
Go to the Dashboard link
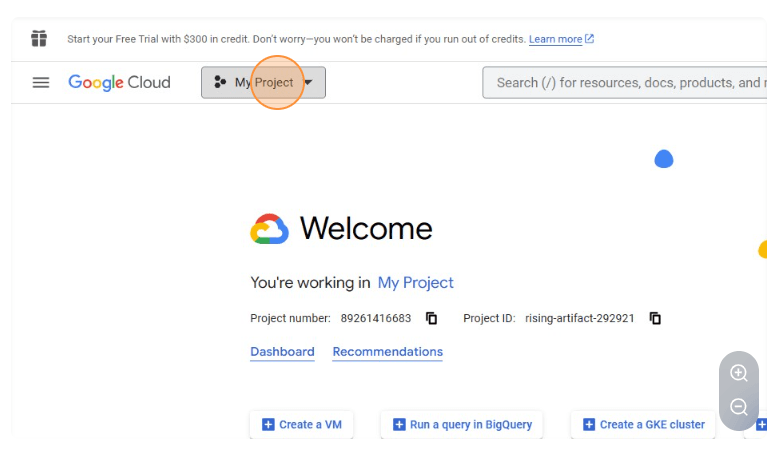282,352
